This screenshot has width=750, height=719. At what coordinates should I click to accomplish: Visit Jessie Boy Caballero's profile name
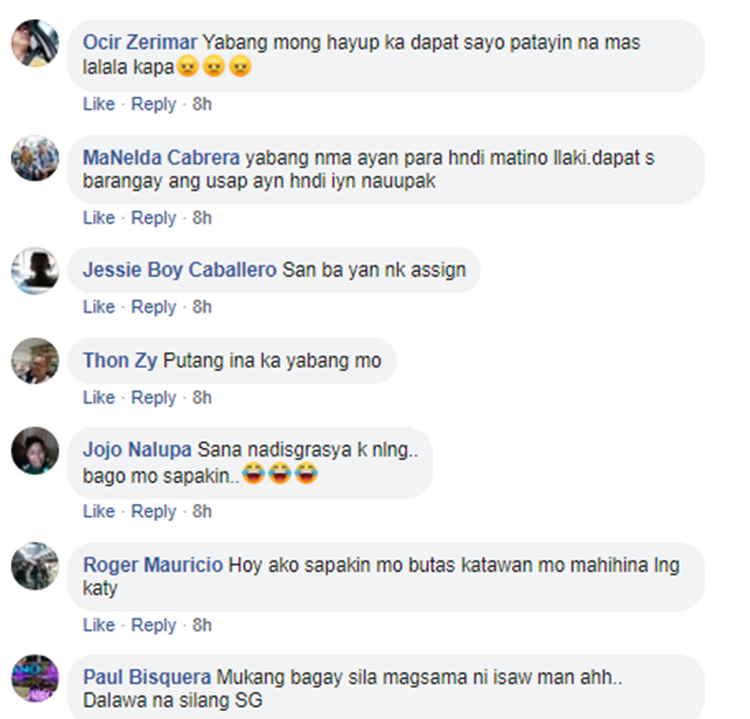[x=180, y=270]
